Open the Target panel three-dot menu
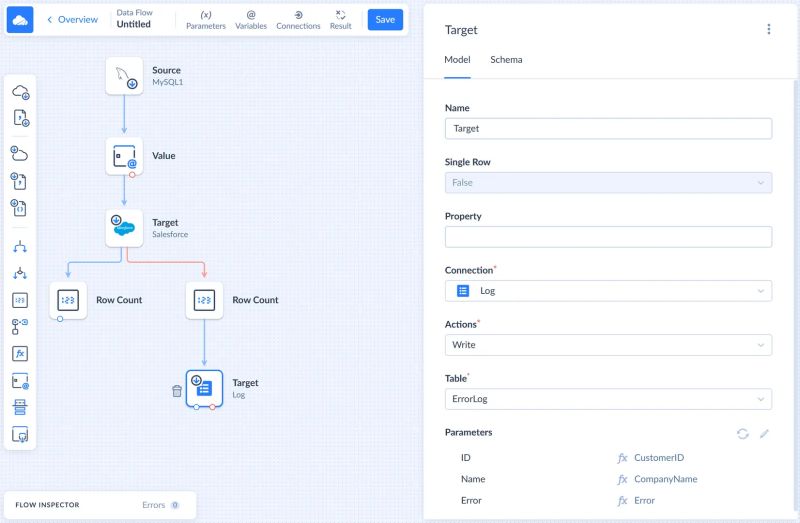Viewport: 800px width, 523px height. click(x=768, y=30)
